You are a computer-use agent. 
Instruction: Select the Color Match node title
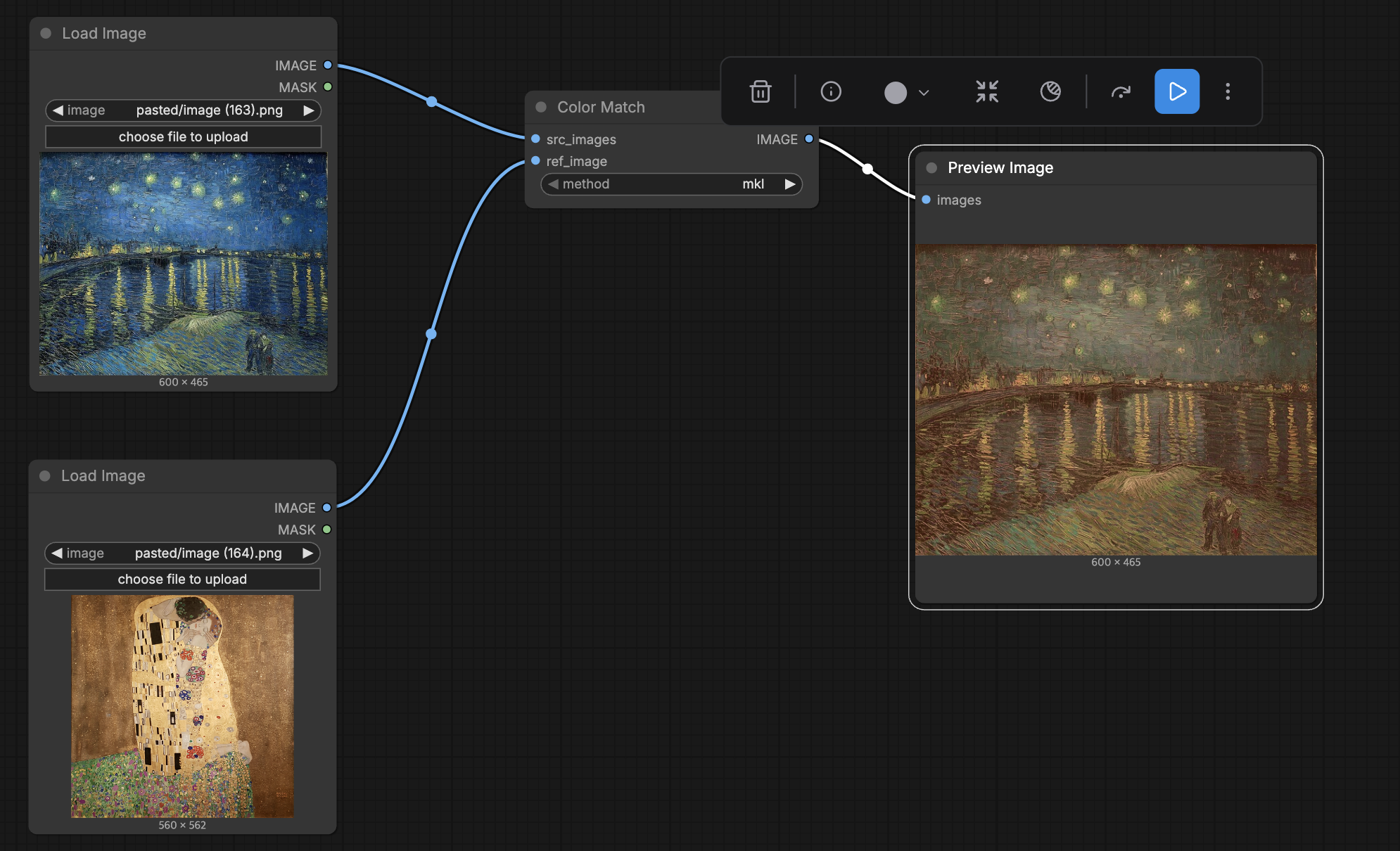coord(601,107)
